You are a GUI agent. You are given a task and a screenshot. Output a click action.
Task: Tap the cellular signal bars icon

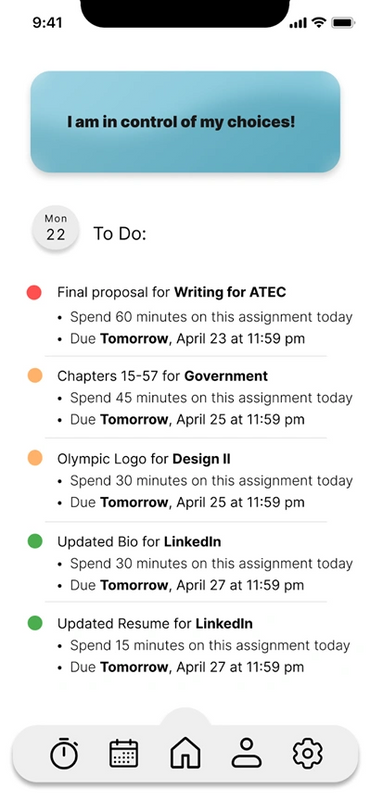[298, 23]
